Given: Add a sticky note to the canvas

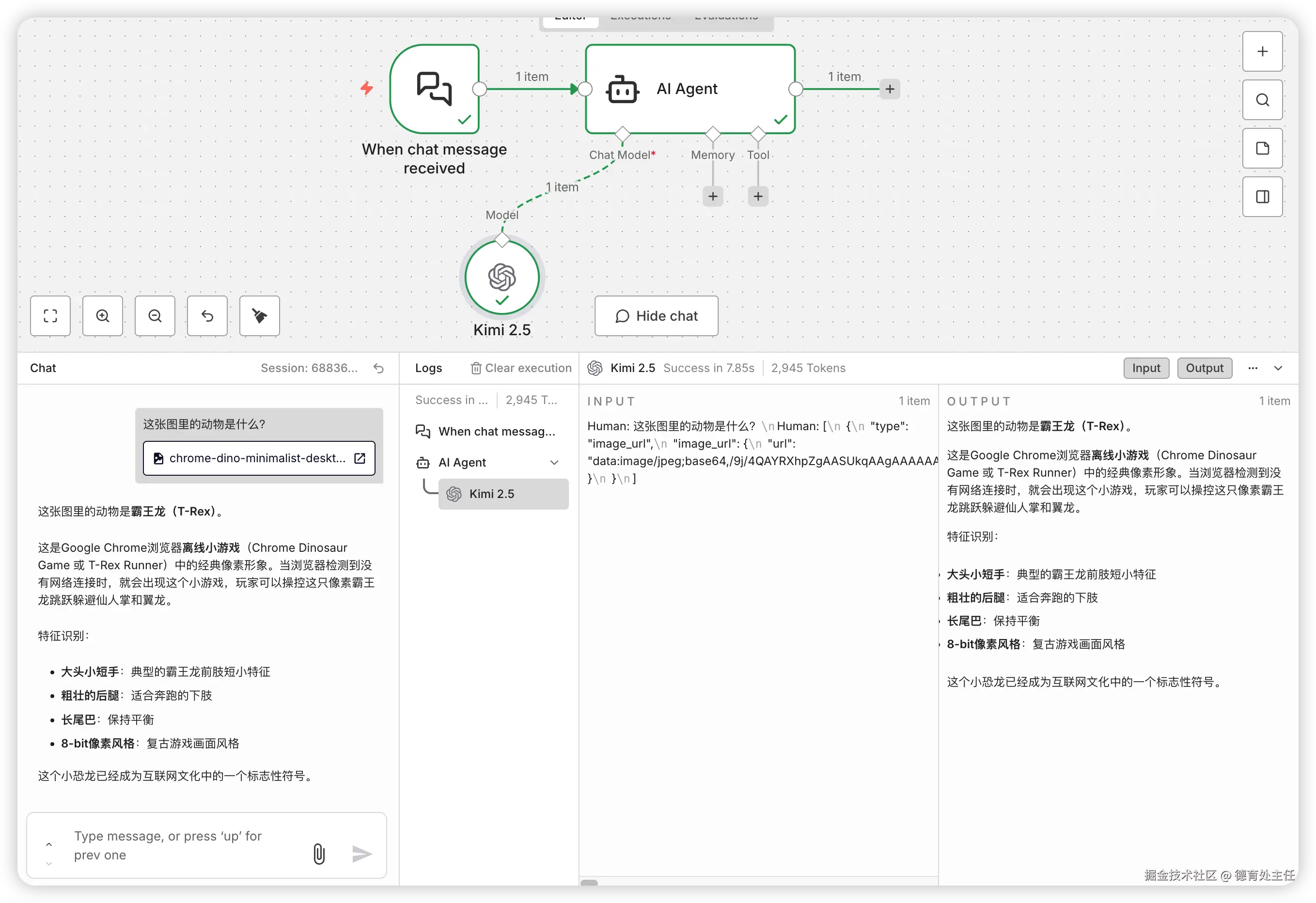Looking at the screenshot, I should (1262, 148).
